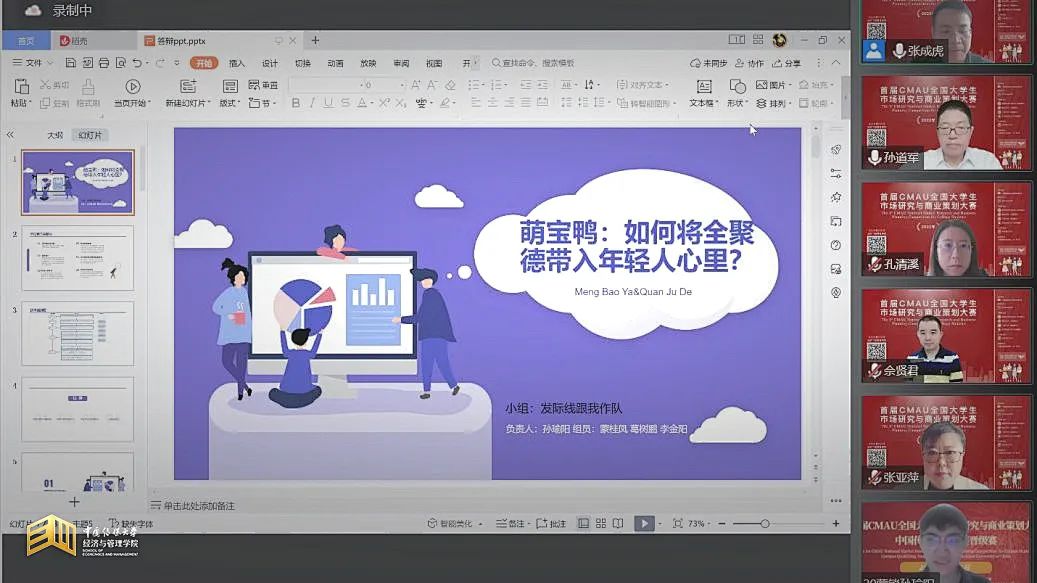
Task: Toggle Bold formatting
Action: [296, 103]
